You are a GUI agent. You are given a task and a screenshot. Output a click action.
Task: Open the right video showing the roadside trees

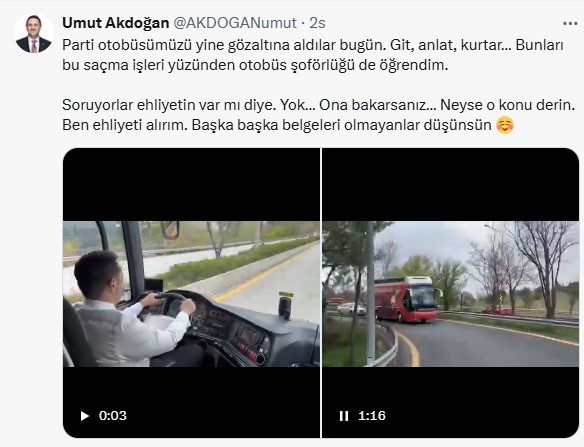tap(451, 293)
